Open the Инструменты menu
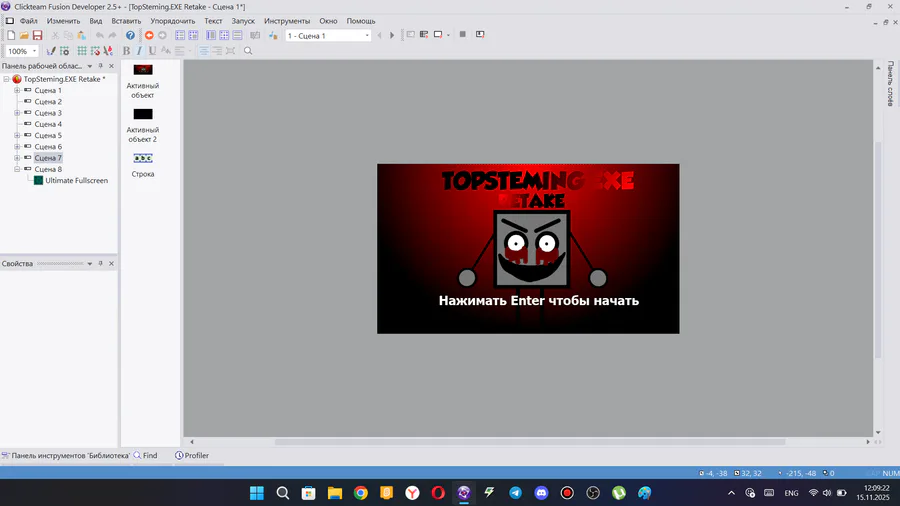This screenshot has height=506, width=900. (287, 21)
